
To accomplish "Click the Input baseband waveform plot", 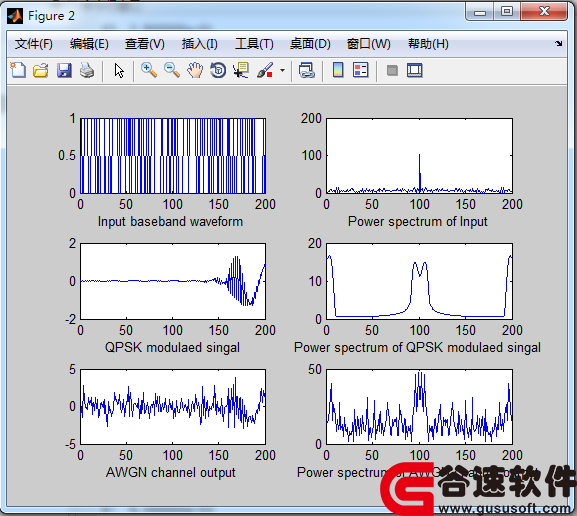I will pyautogui.click(x=173, y=156).
